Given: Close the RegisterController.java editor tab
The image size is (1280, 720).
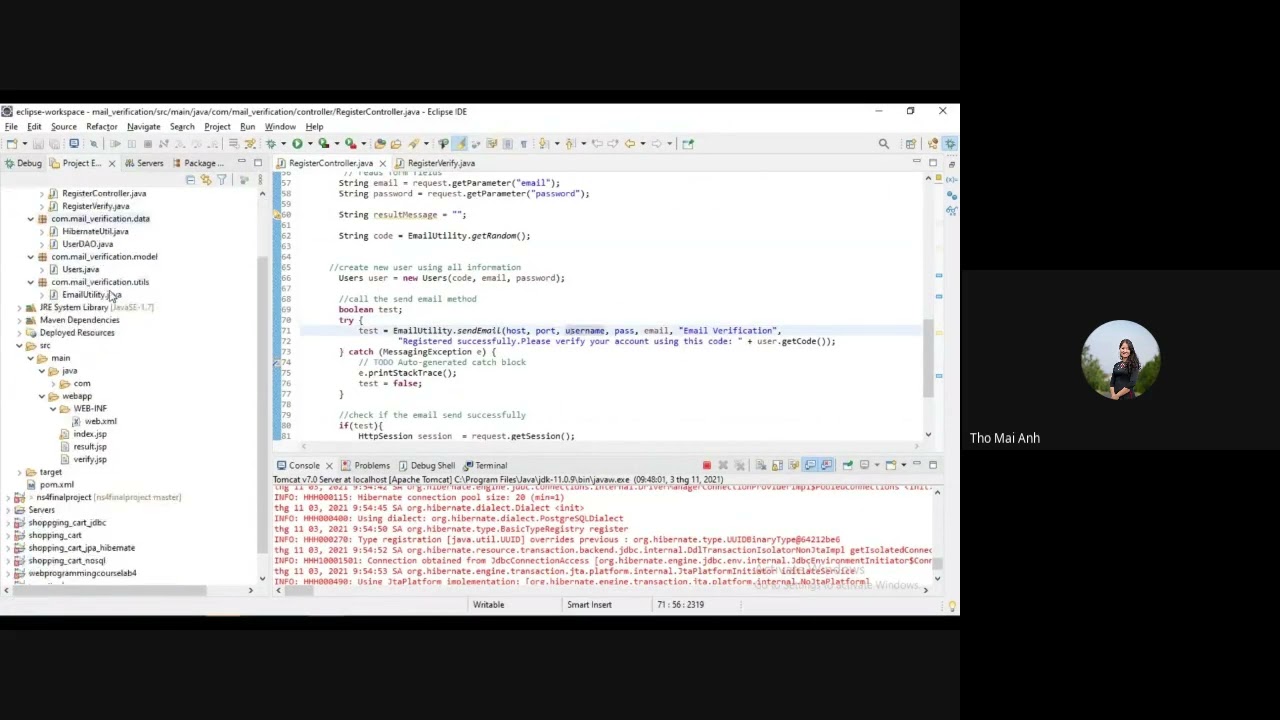Looking at the screenshot, I should coord(382,163).
